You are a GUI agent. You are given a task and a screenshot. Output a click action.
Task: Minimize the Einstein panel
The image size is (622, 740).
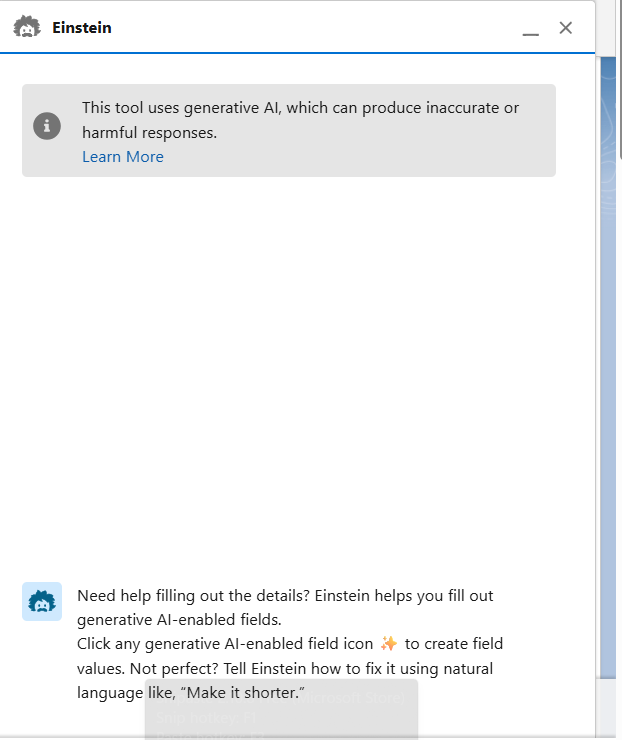coord(530,31)
